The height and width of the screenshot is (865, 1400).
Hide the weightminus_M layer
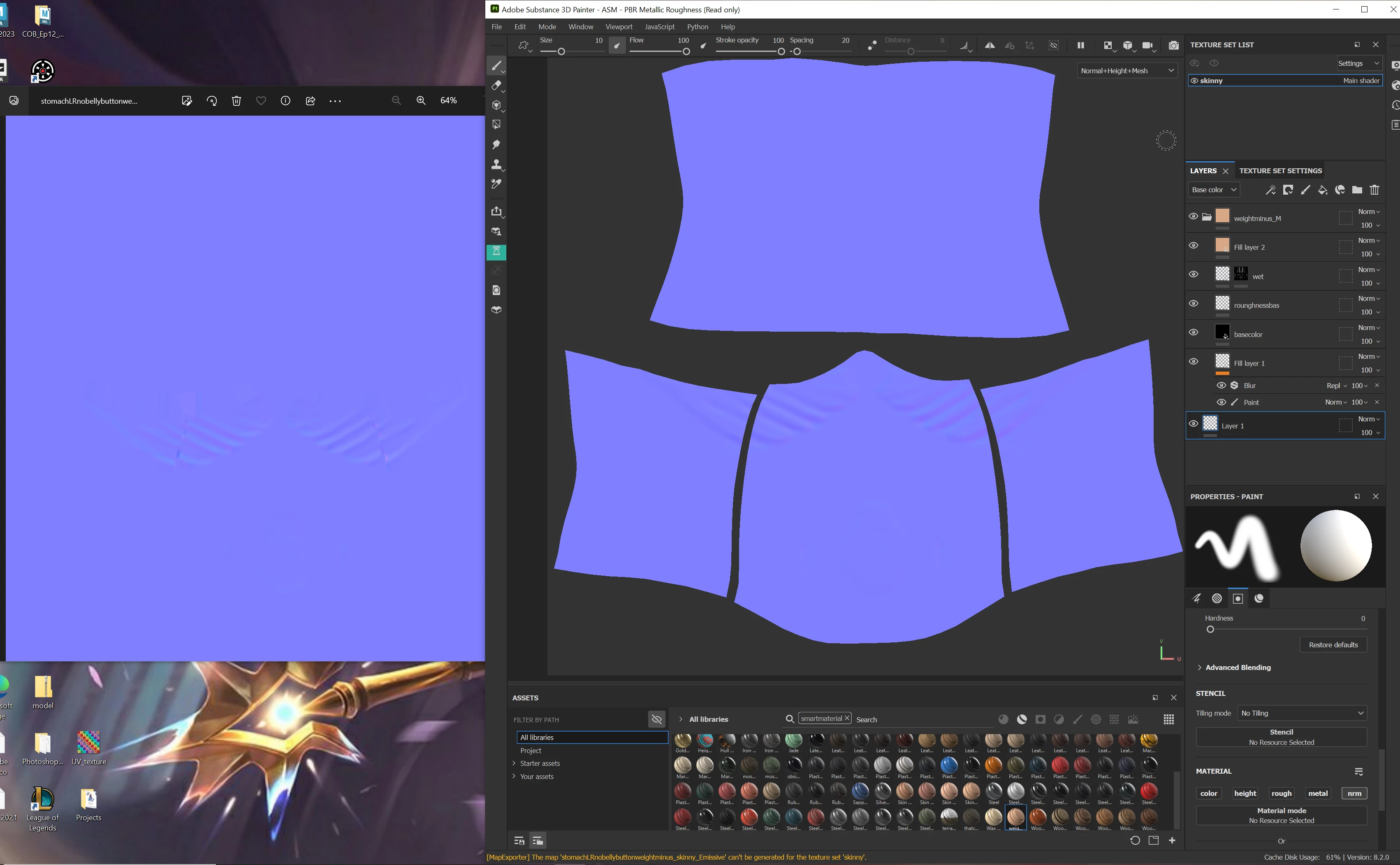coord(1193,217)
